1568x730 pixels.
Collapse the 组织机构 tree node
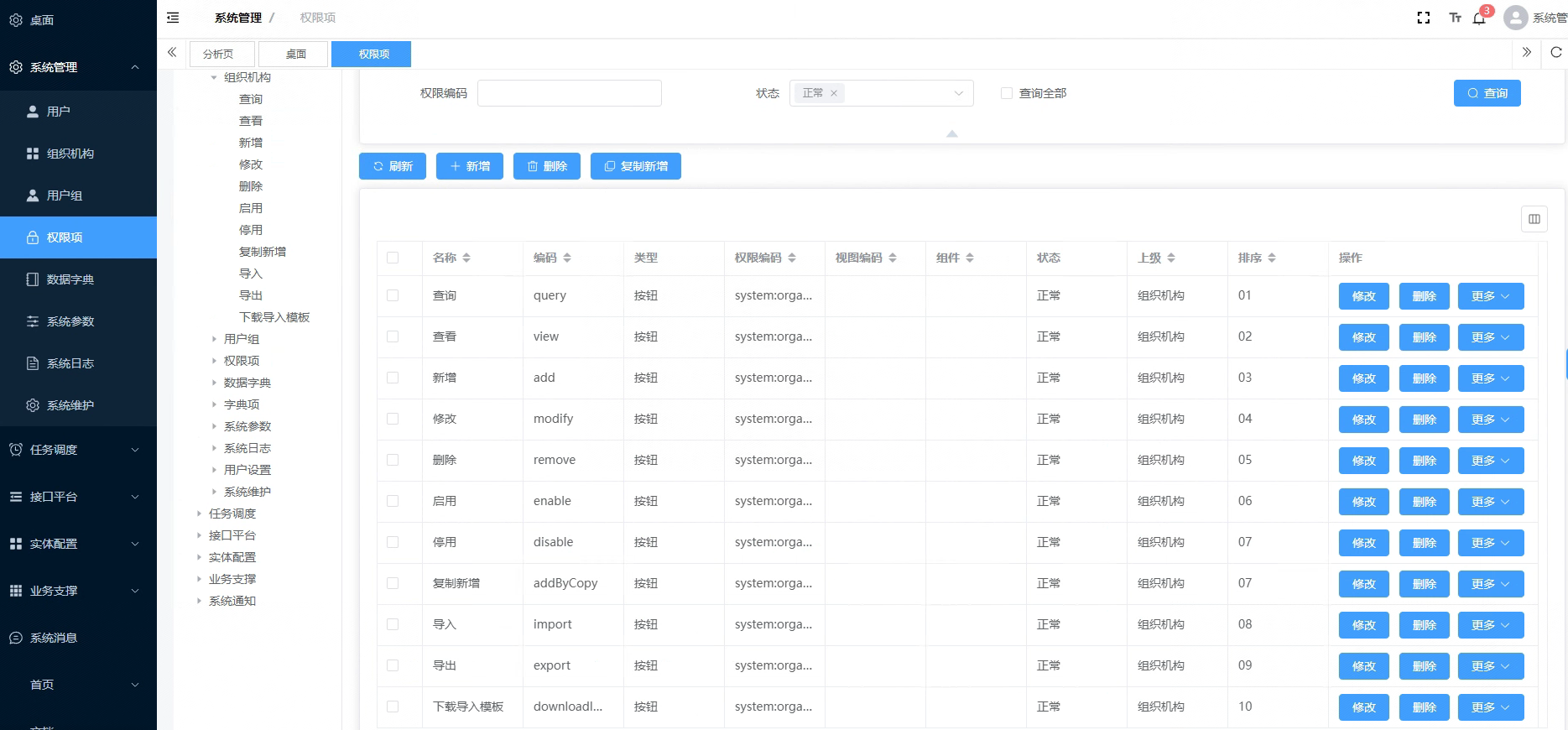[214, 77]
